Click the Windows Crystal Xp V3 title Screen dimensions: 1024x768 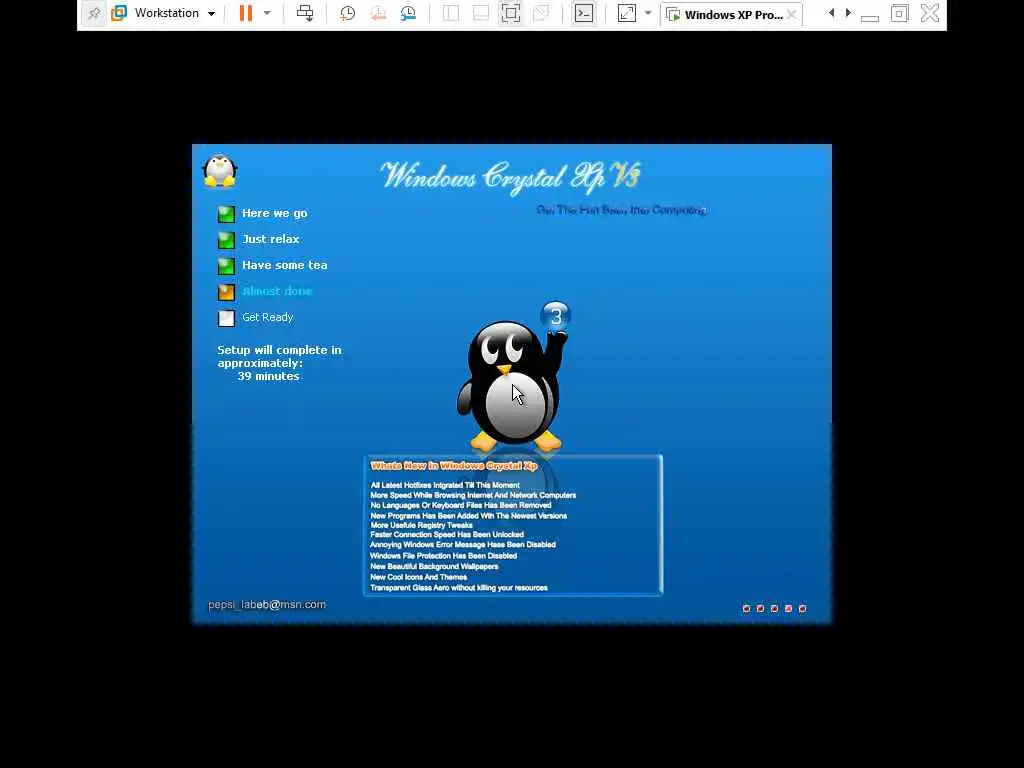click(510, 178)
